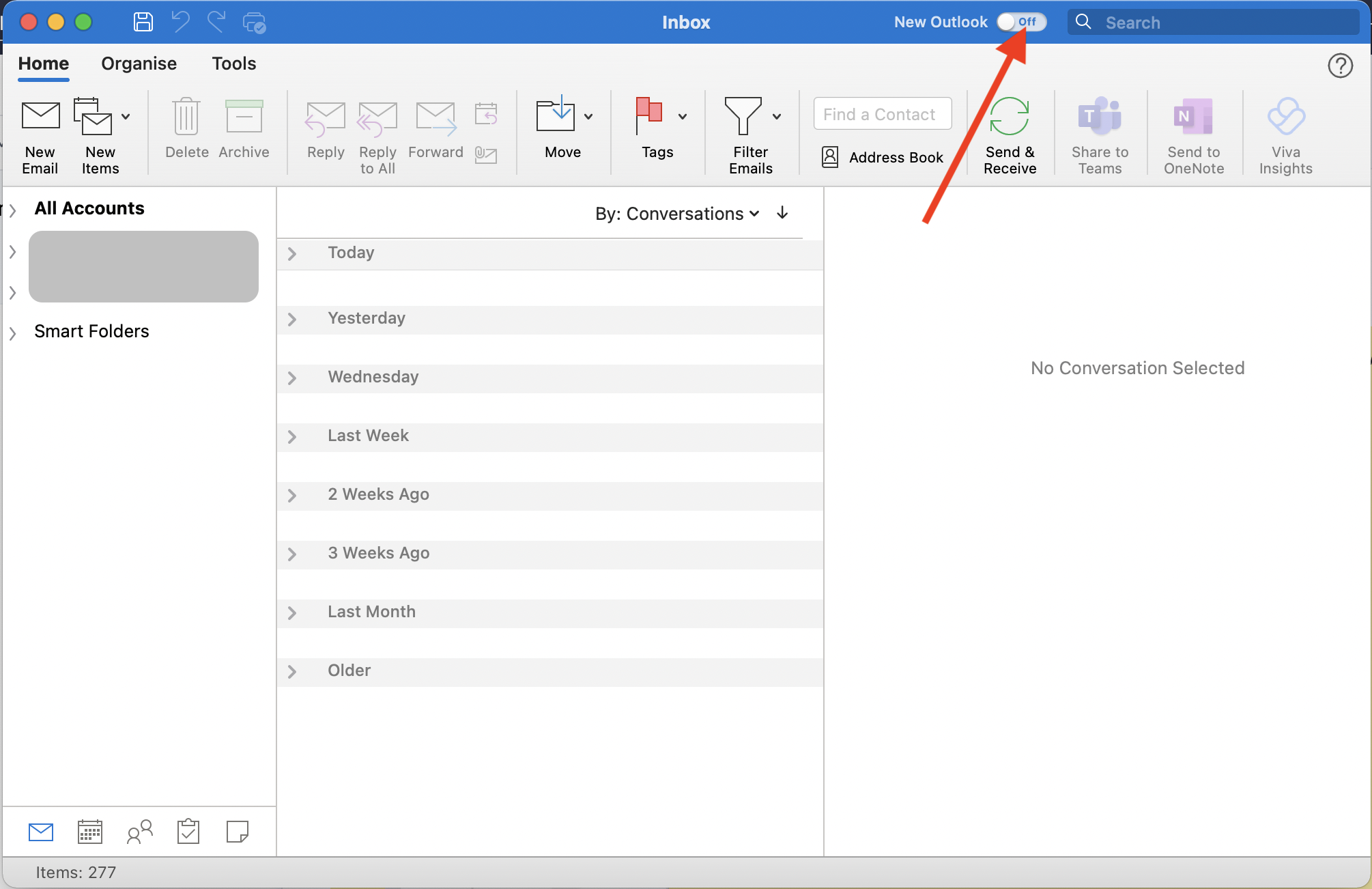The height and width of the screenshot is (889, 1372).
Task: Open the By: Conversations sort dropdown
Action: click(676, 214)
